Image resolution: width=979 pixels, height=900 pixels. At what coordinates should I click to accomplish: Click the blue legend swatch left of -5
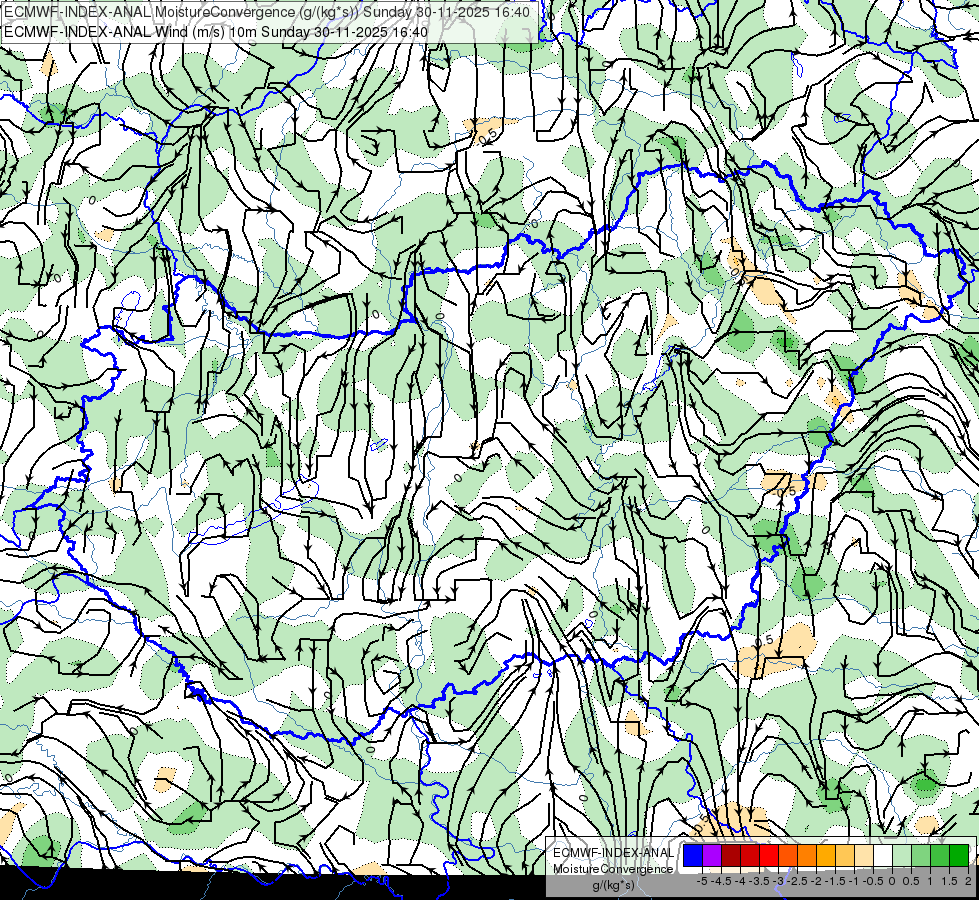tap(693, 855)
